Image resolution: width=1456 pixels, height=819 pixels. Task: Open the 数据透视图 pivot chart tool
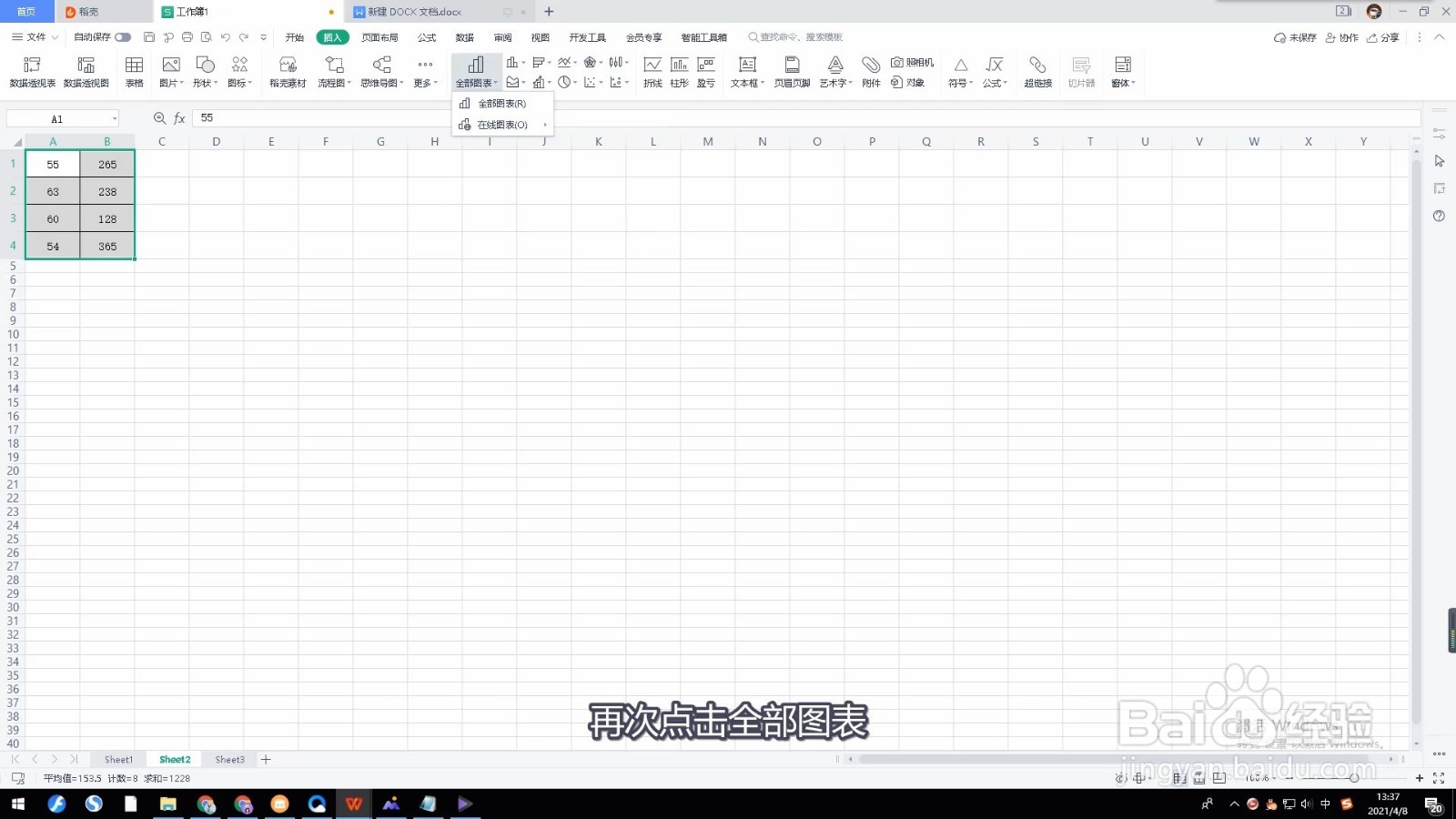pos(86,72)
